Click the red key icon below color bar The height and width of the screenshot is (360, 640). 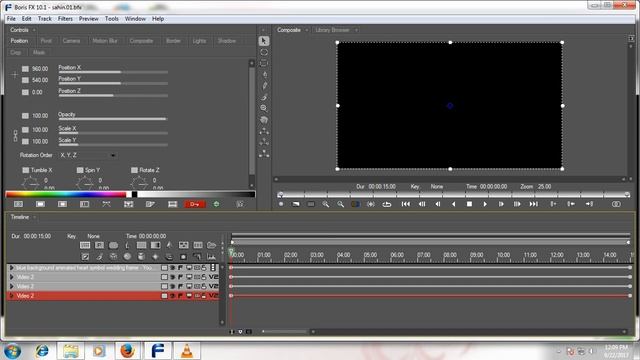point(195,204)
